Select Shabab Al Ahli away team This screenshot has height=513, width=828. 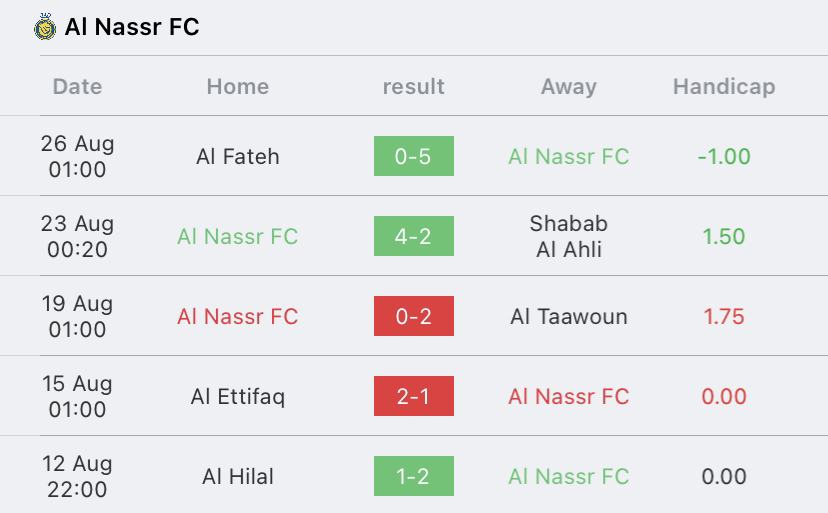click(x=569, y=236)
